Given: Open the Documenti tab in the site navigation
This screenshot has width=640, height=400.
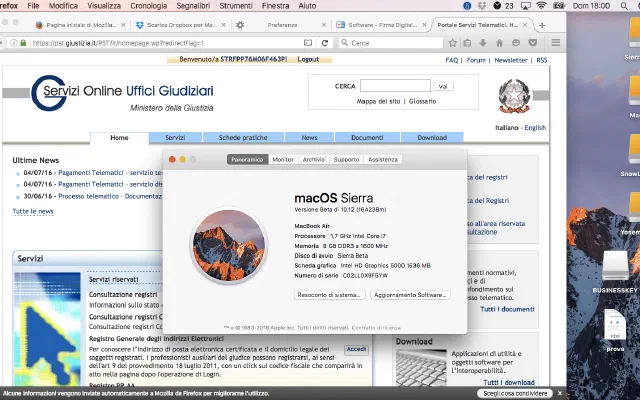Looking at the screenshot, I should click(x=367, y=138).
